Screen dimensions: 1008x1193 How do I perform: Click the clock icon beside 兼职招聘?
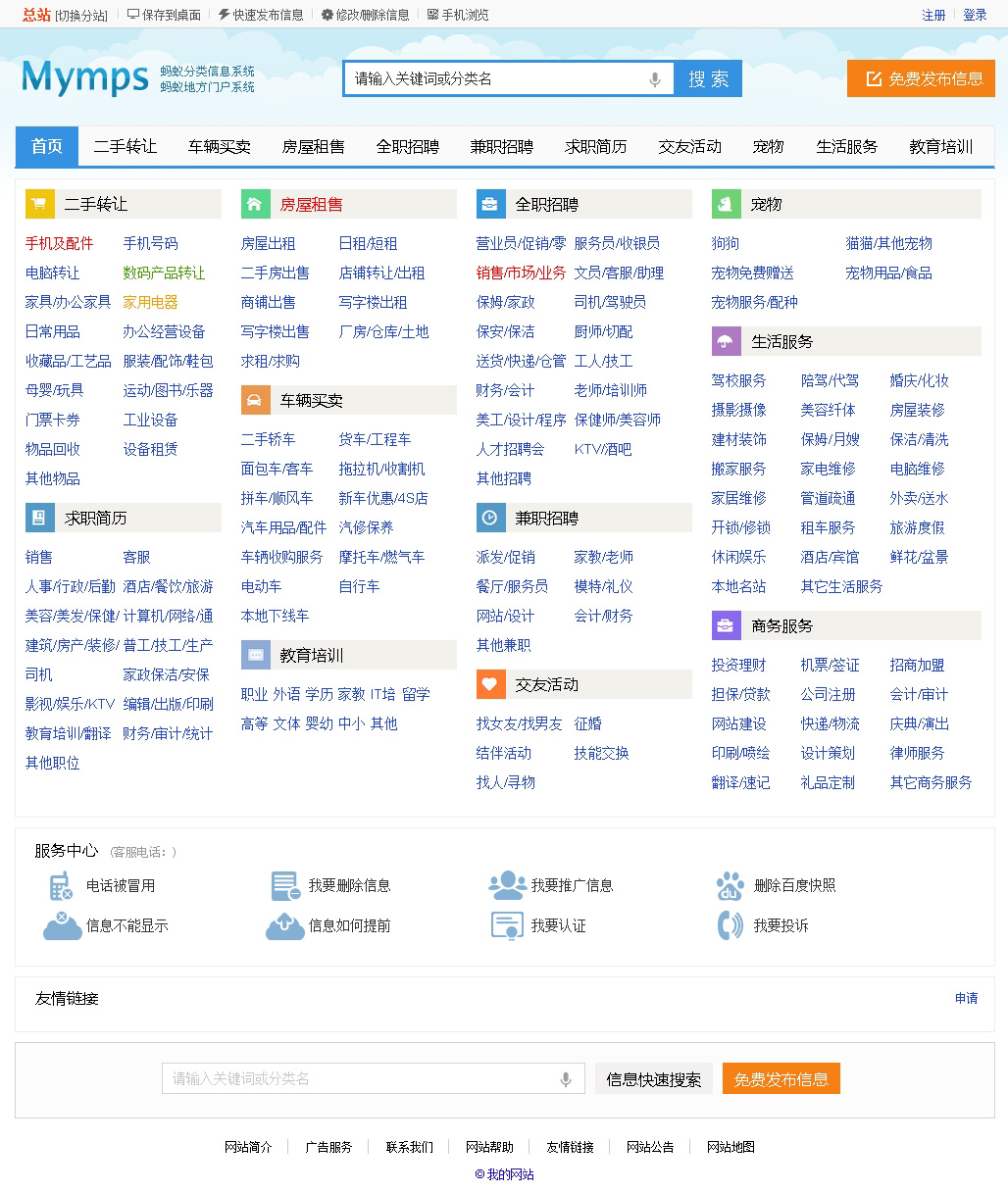click(490, 518)
